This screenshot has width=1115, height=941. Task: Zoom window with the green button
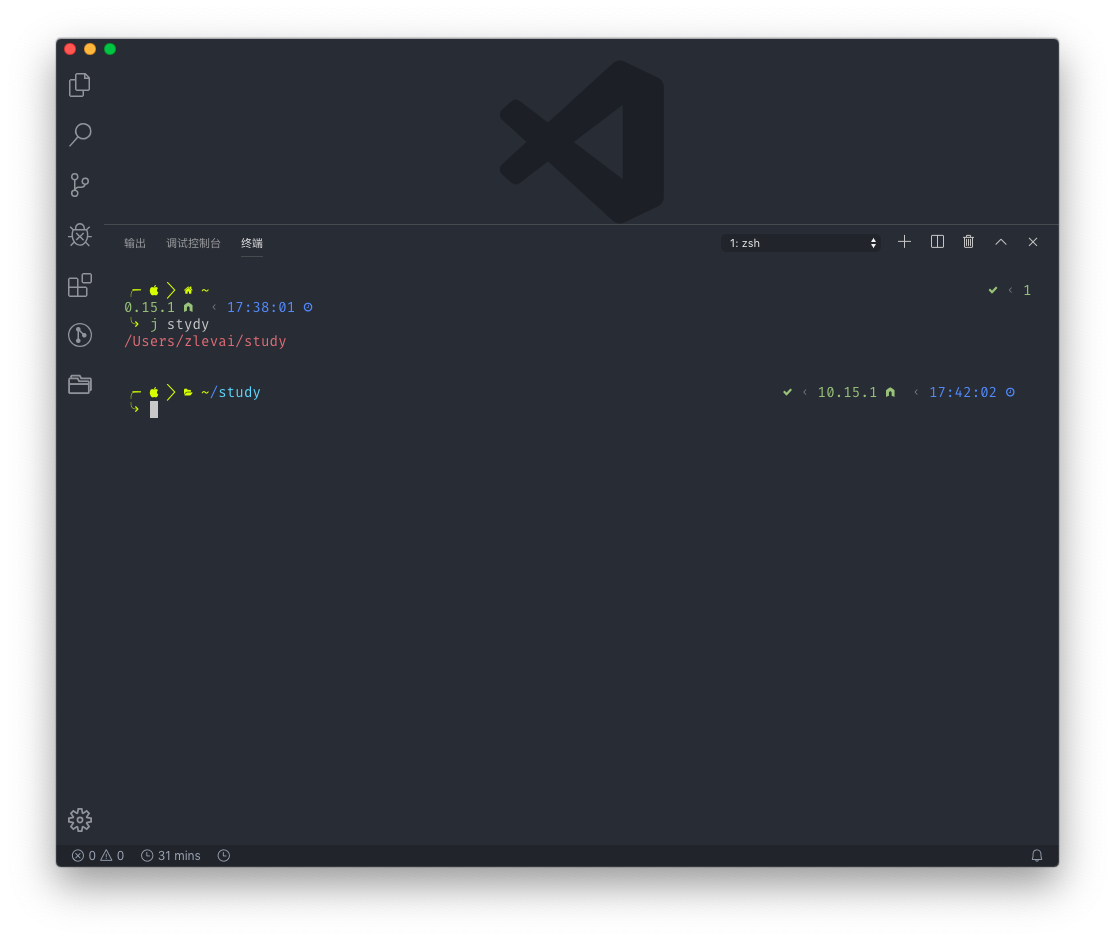(110, 49)
